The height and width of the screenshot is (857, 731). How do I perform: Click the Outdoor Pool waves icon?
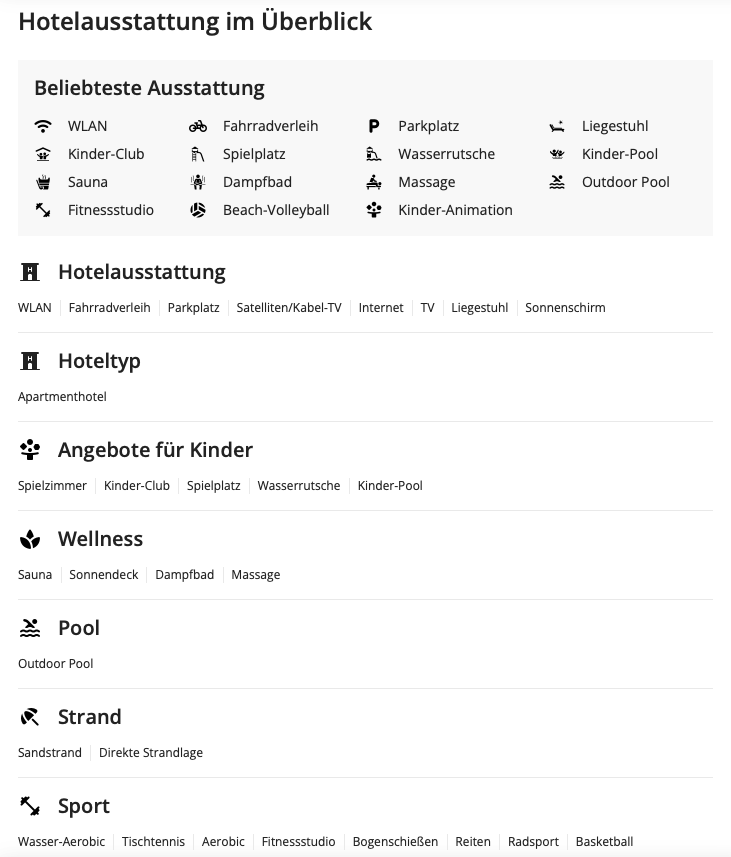(557, 182)
